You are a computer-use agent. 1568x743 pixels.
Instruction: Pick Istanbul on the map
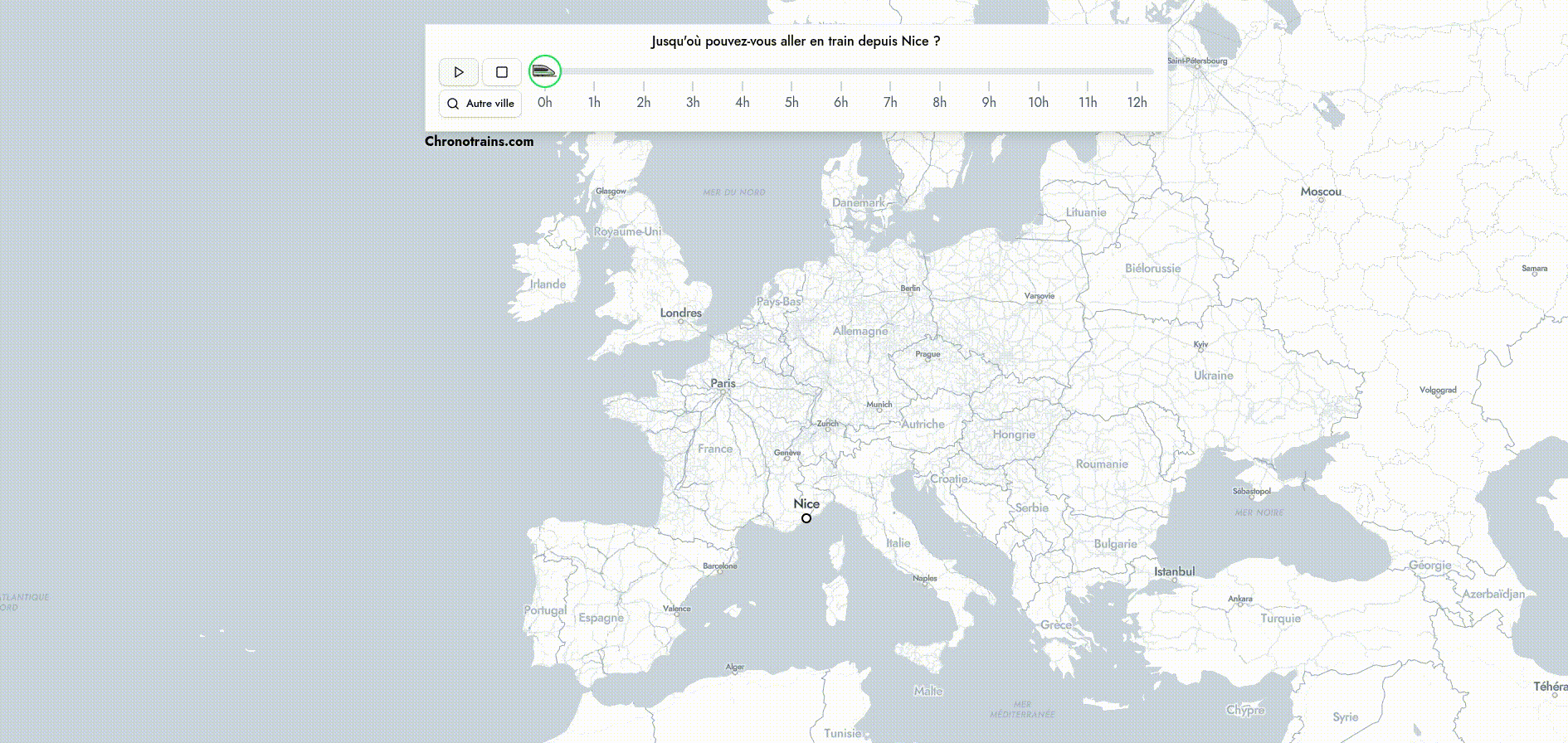[x=1174, y=572]
